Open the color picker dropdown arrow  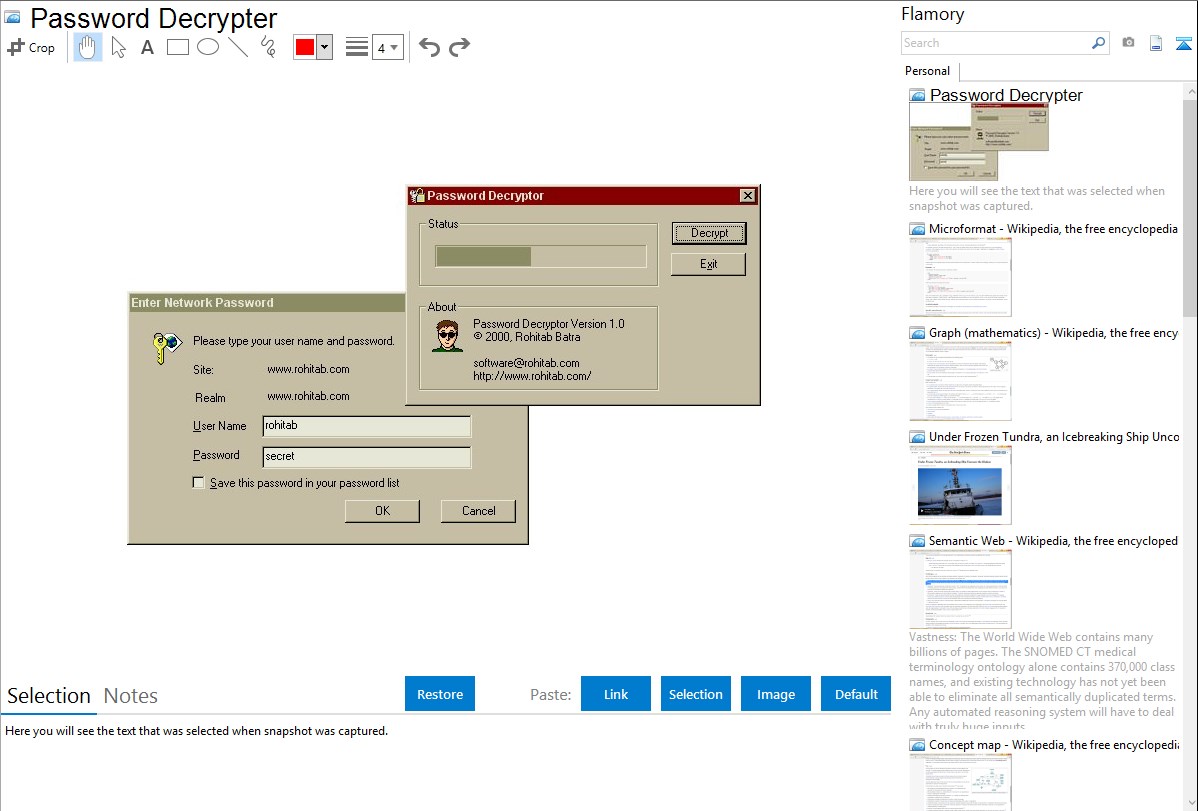[x=325, y=47]
